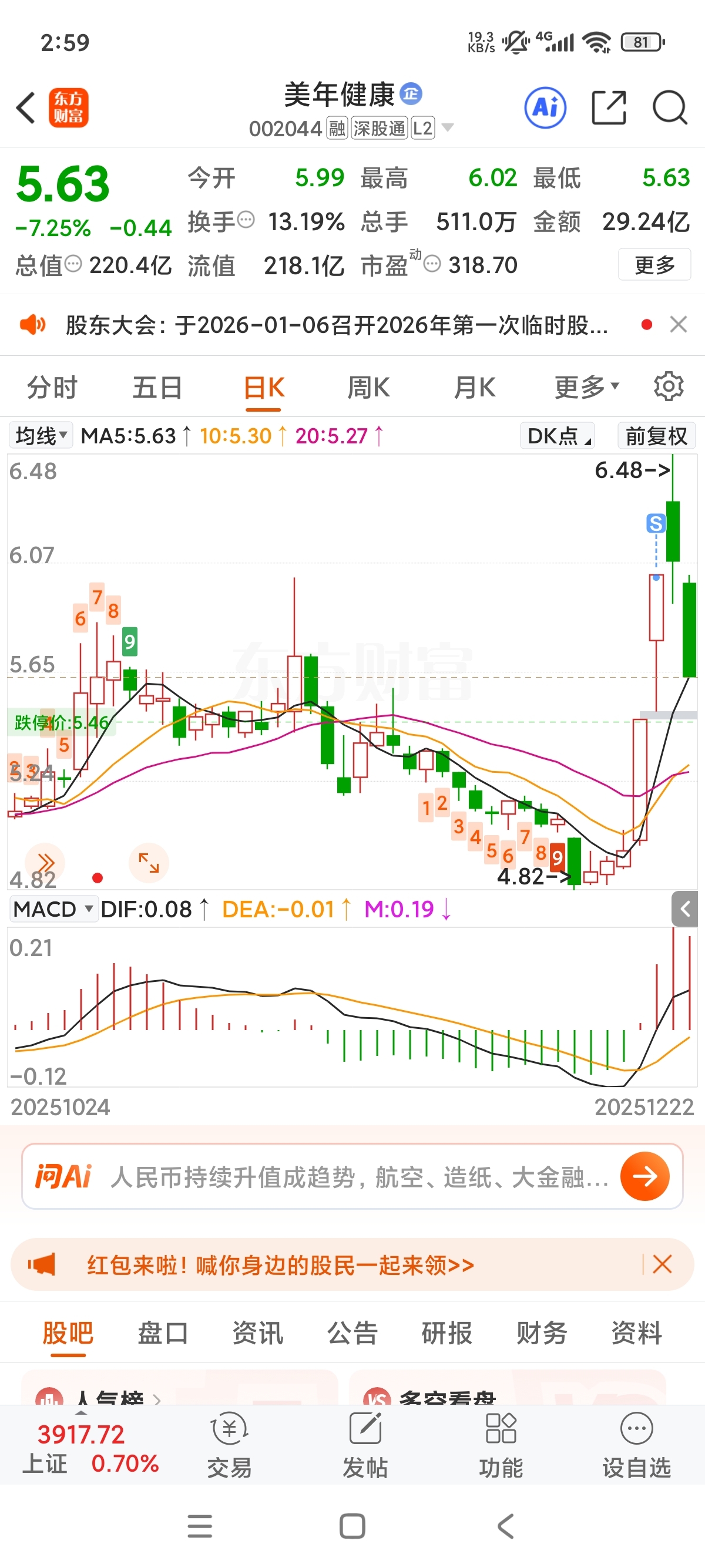The image size is (705, 1568).
Task: Tap the info icon beside 市盈
Action: coord(432,264)
